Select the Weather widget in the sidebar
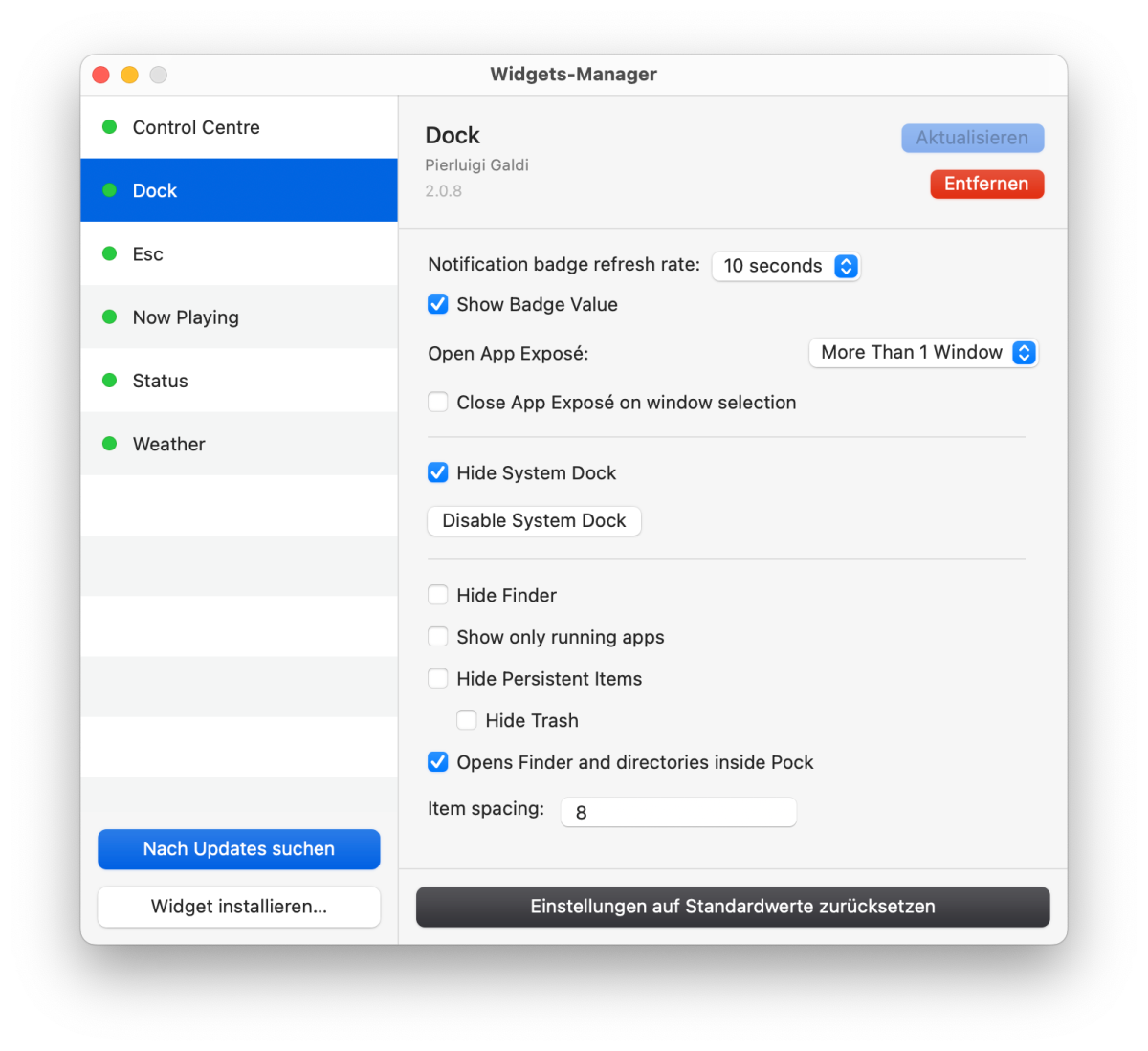The height and width of the screenshot is (1051, 1148). (x=239, y=444)
